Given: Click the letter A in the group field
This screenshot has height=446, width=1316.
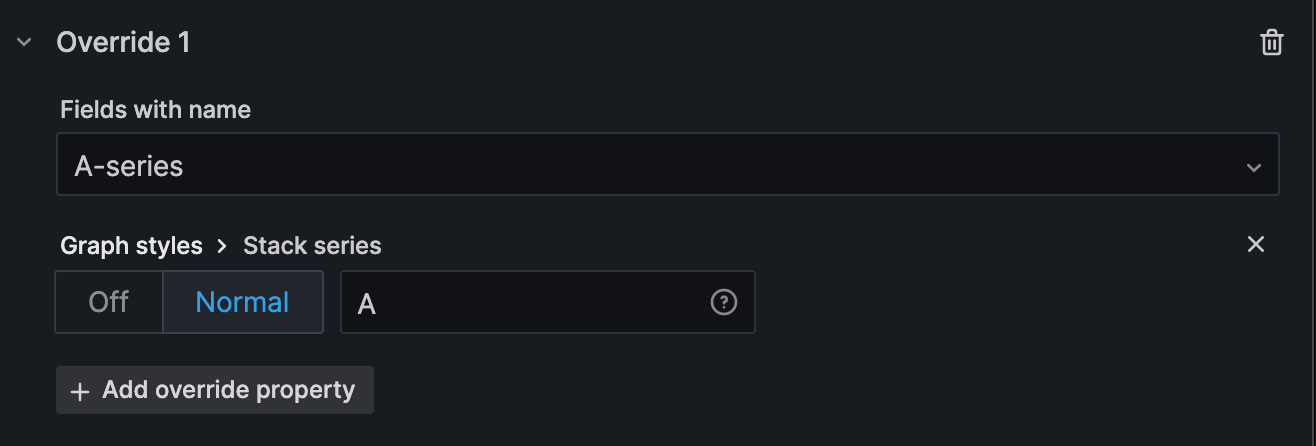Looking at the screenshot, I should coord(367,304).
